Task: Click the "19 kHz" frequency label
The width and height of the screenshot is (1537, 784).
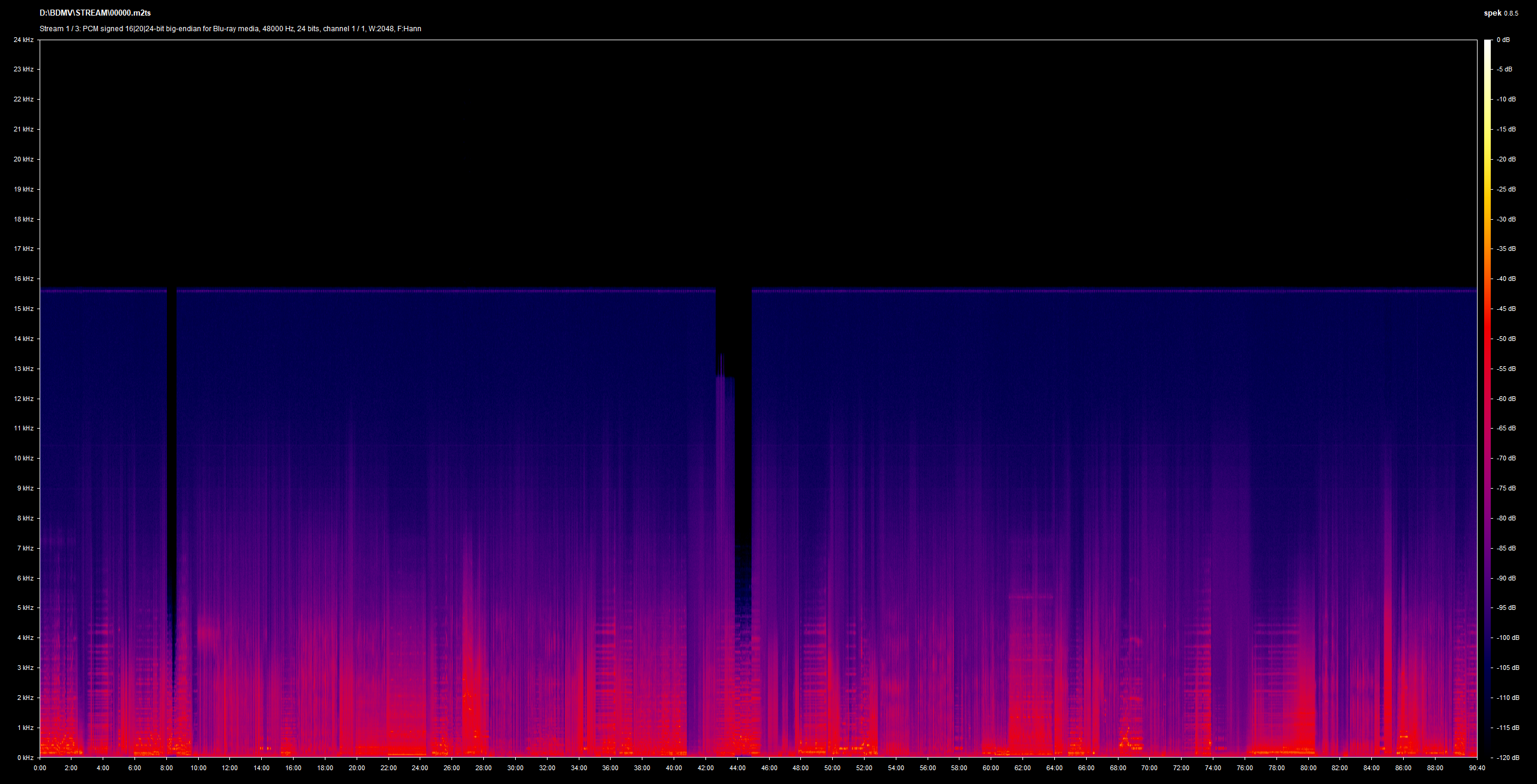Action: click(23, 190)
